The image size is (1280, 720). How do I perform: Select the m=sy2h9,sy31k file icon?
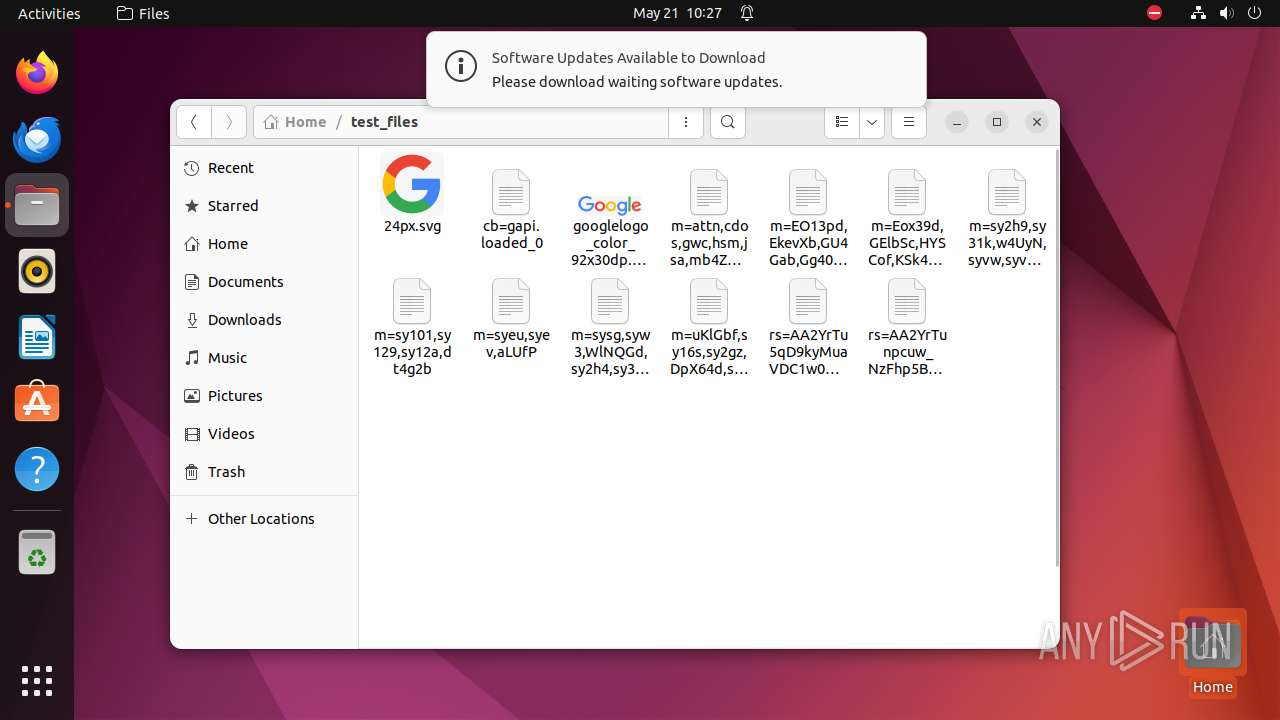1007,192
